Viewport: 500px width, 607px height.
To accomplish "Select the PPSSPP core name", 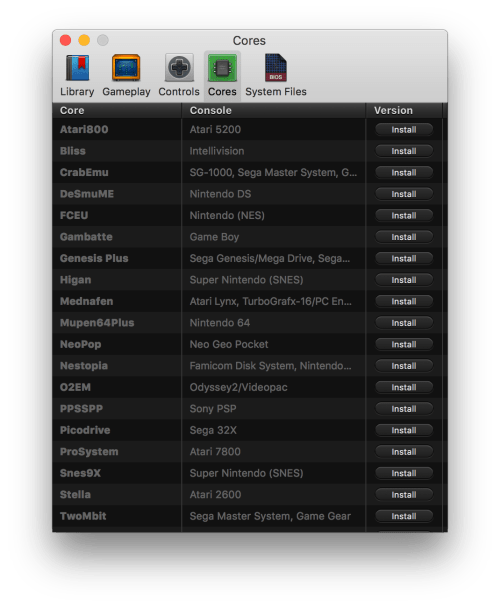I will 81,409.
